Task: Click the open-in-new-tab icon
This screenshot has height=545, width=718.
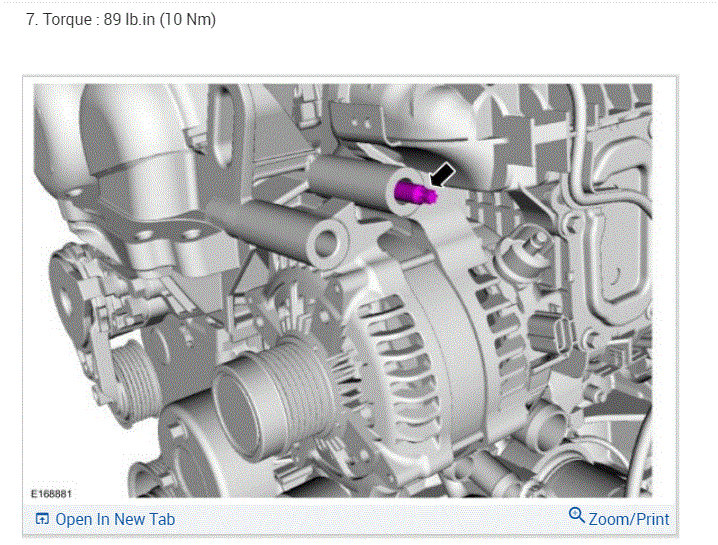Action: (42, 519)
